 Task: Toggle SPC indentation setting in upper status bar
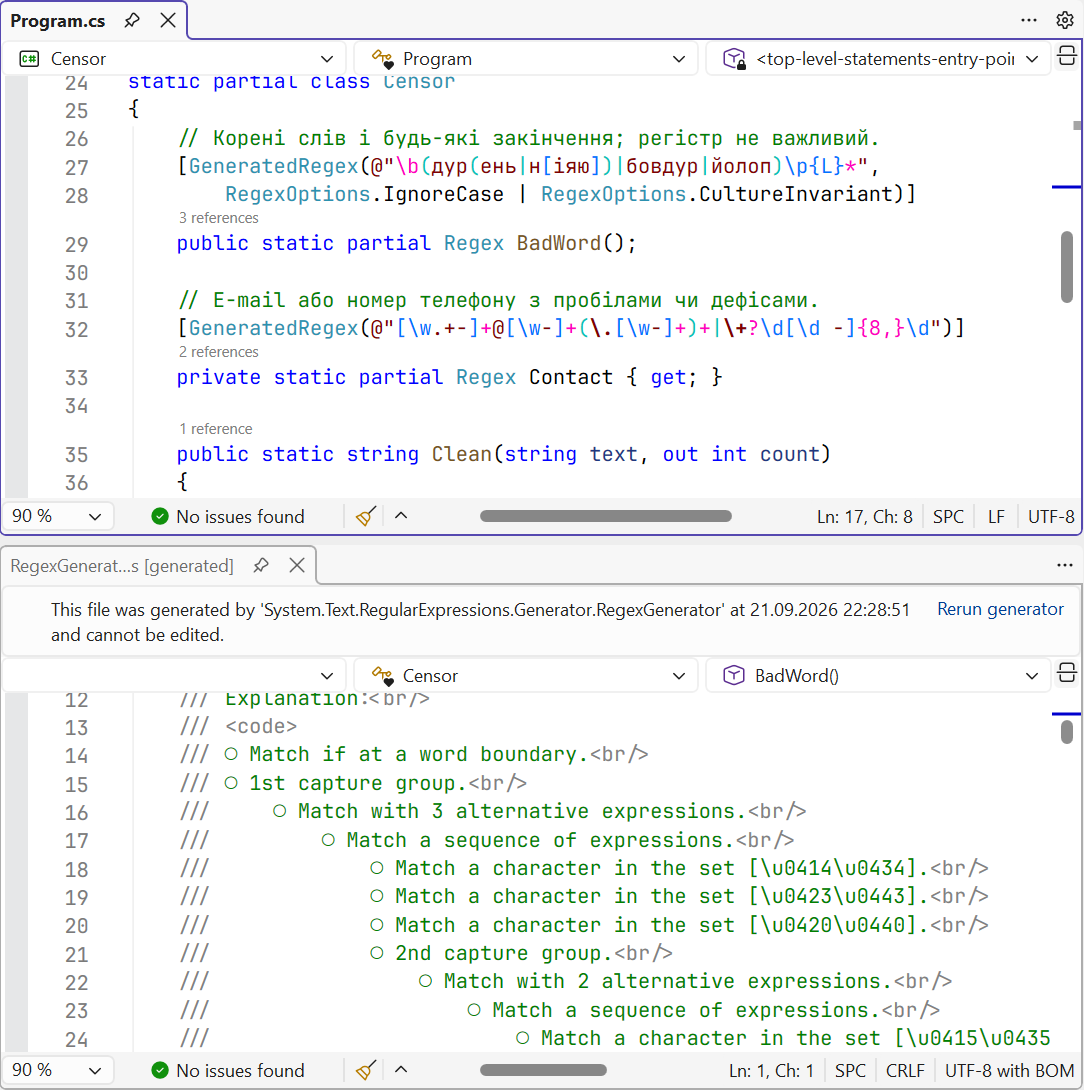pyautogui.click(x=948, y=516)
